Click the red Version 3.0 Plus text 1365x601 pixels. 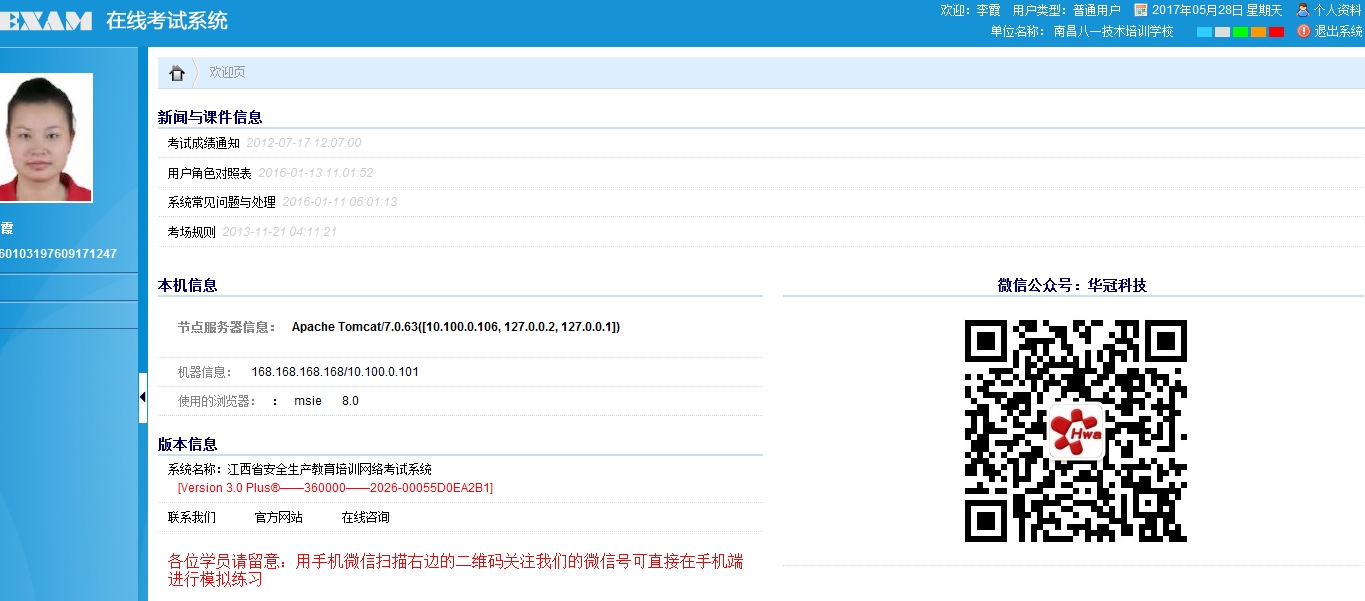[335, 488]
